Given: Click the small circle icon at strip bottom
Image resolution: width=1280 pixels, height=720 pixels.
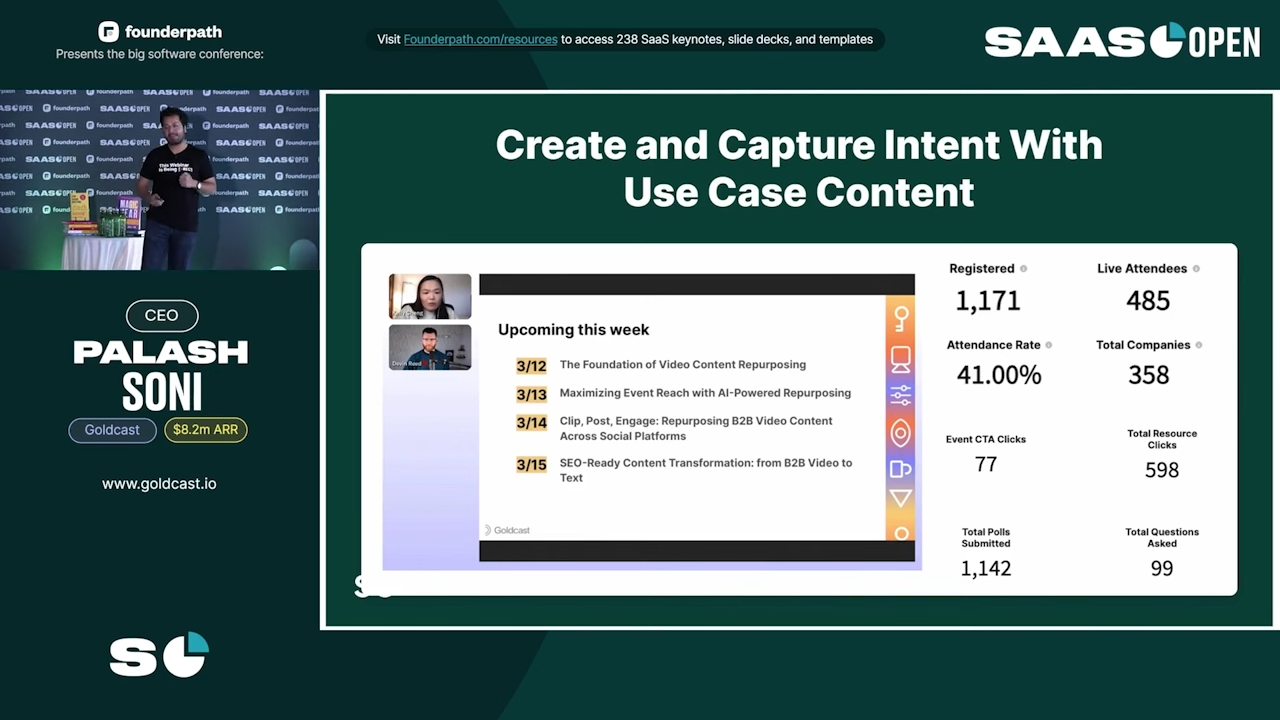Looking at the screenshot, I should click(x=901, y=533).
